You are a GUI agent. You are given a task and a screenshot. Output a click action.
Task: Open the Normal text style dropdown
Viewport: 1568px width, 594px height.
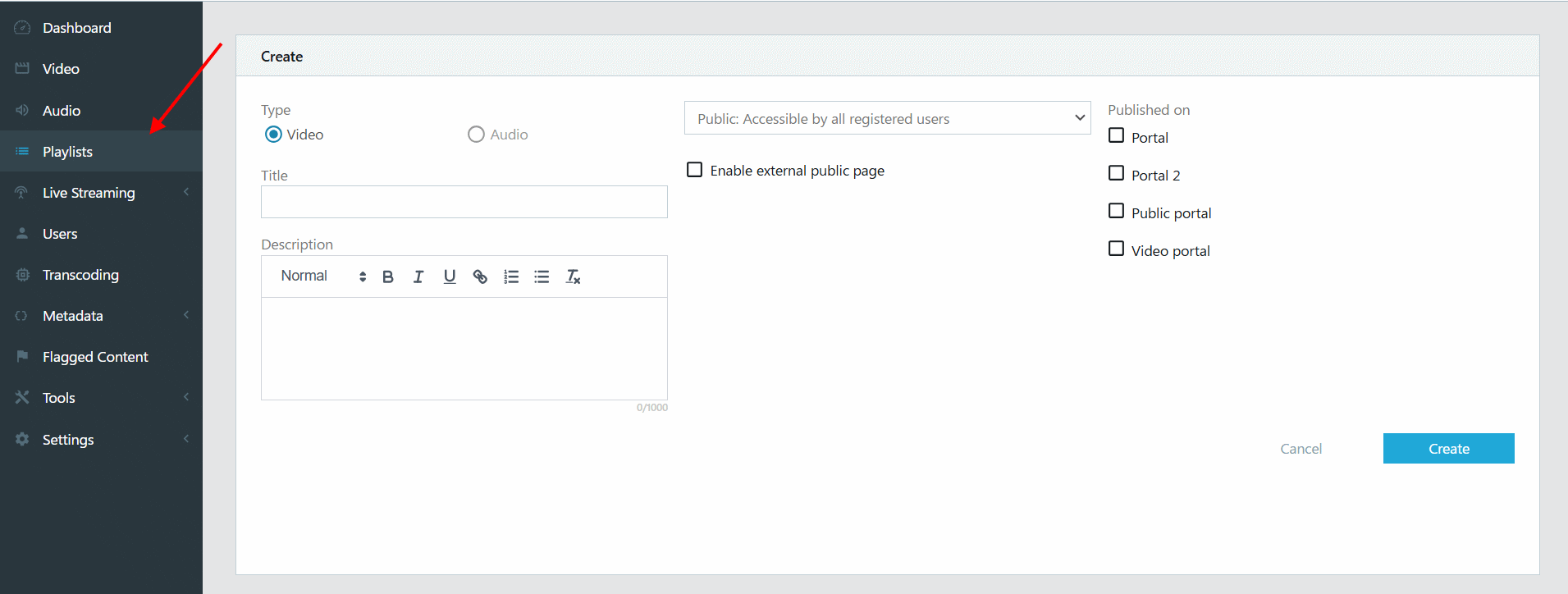pos(322,276)
